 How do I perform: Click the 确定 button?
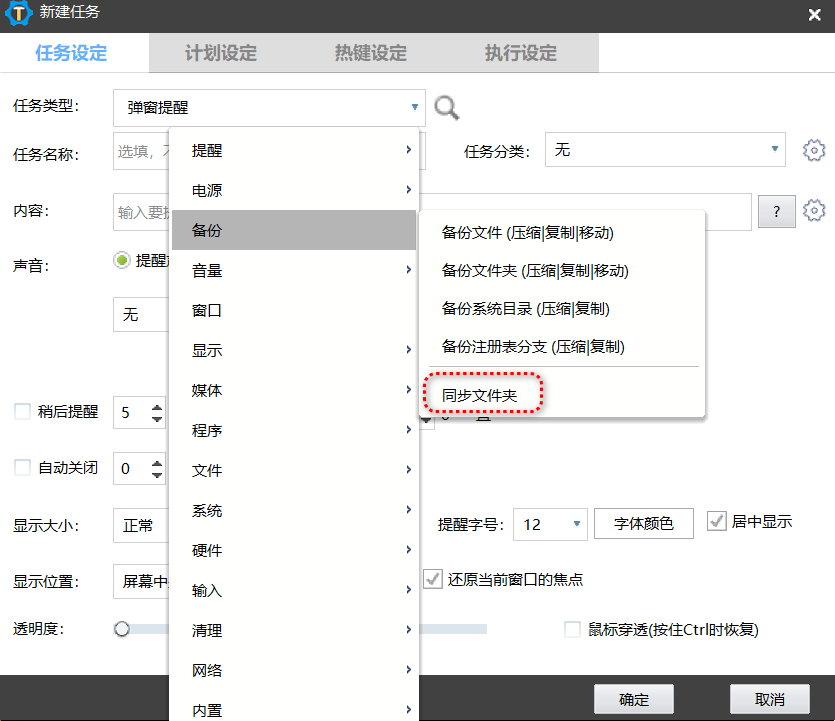click(x=633, y=699)
